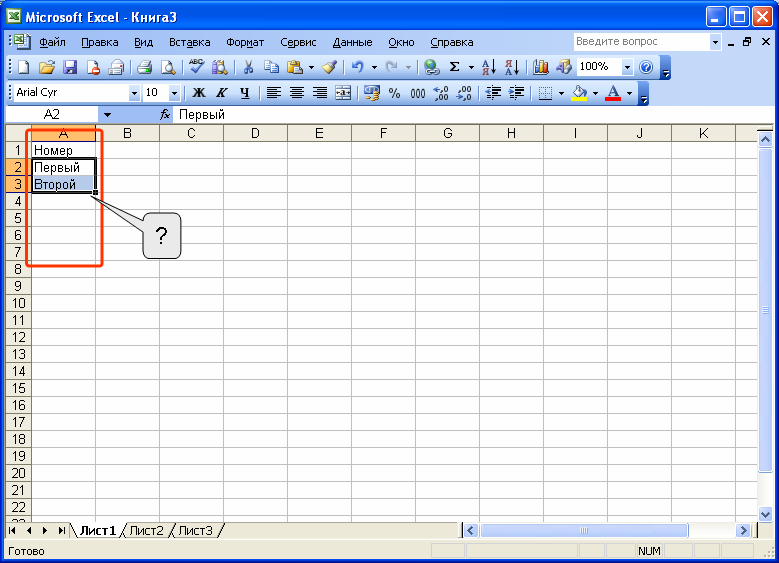Switch to the Лист3 sheet tab
779x563 pixels.
click(195, 531)
